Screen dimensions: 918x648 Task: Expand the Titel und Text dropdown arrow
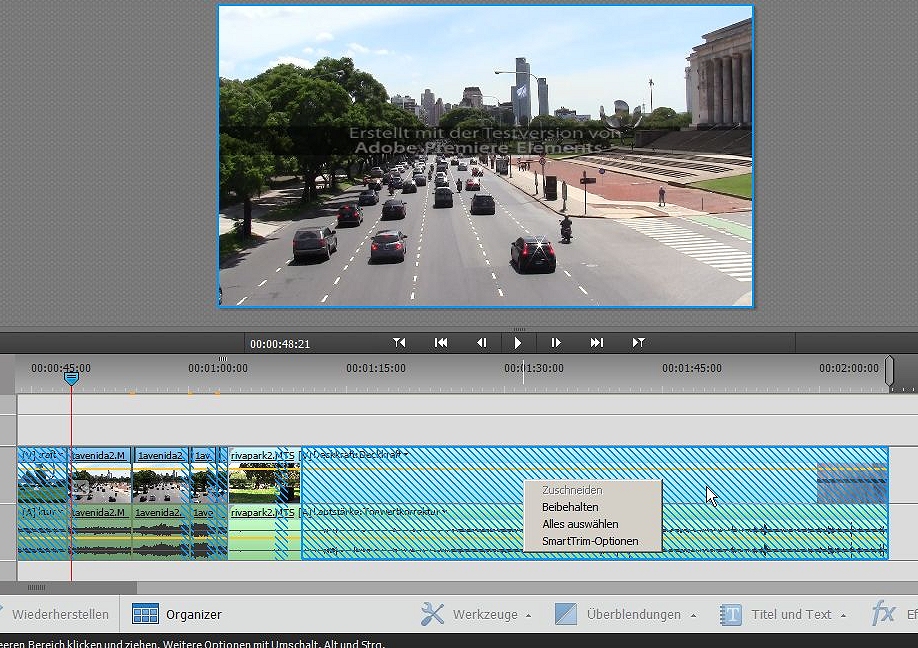click(x=843, y=616)
